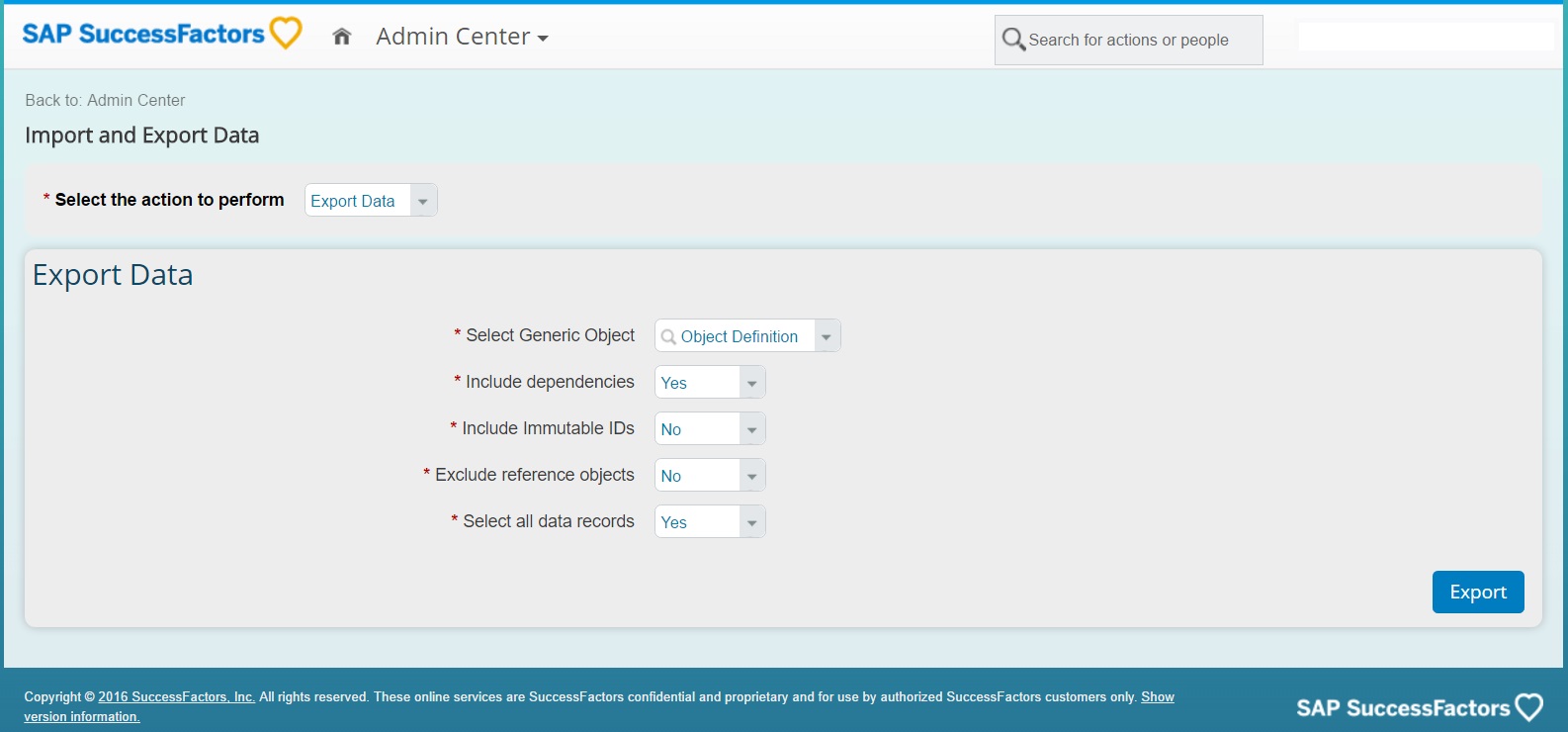Click Show version information link
Image resolution: width=1568 pixels, height=732 pixels.
click(x=1157, y=696)
